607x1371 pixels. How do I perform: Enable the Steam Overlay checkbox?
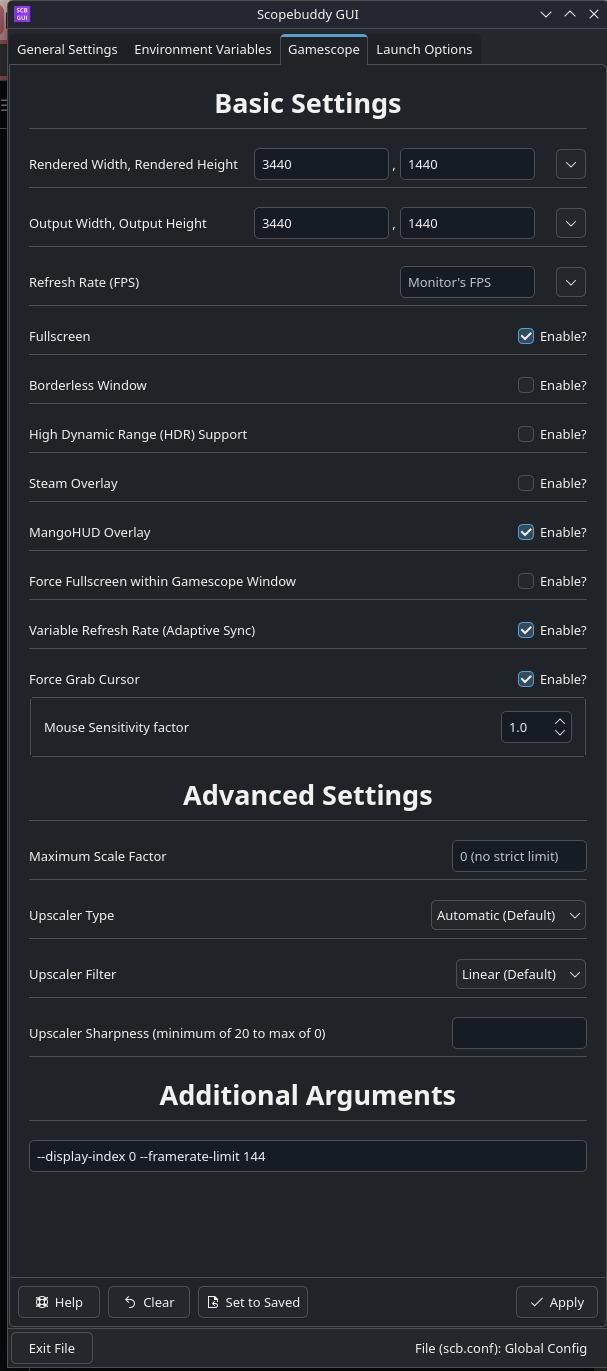[526, 483]
